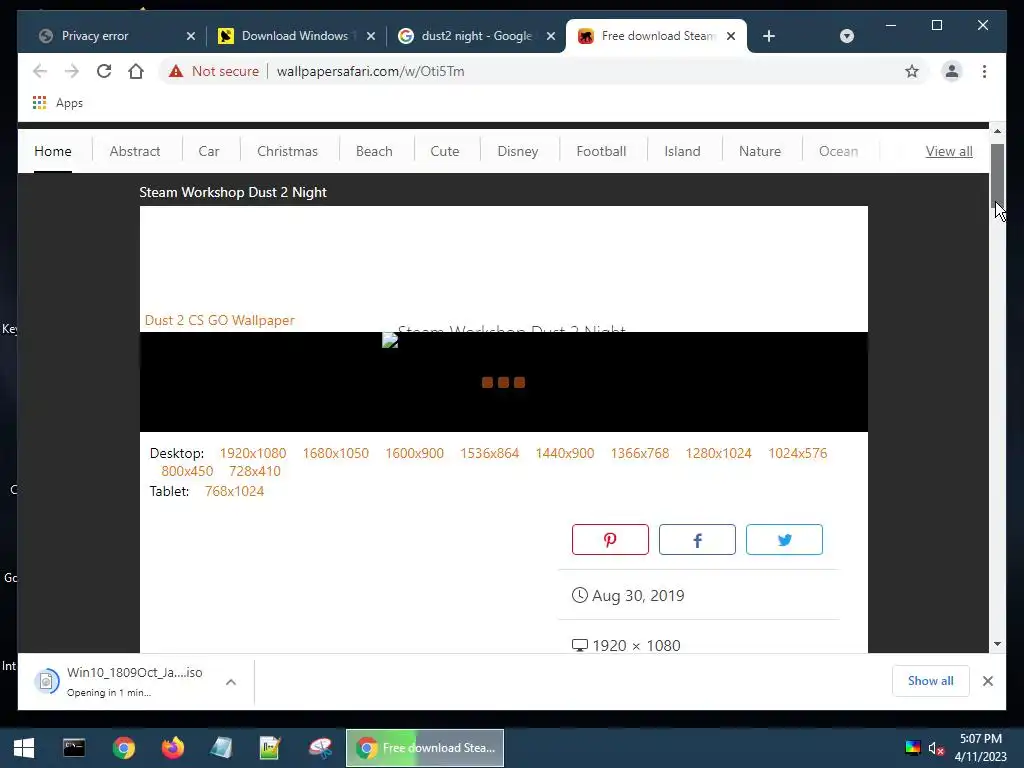Open the Nature wallpaper category
This screenshot has width=1024, height=768.
click(x=760, y=151)
